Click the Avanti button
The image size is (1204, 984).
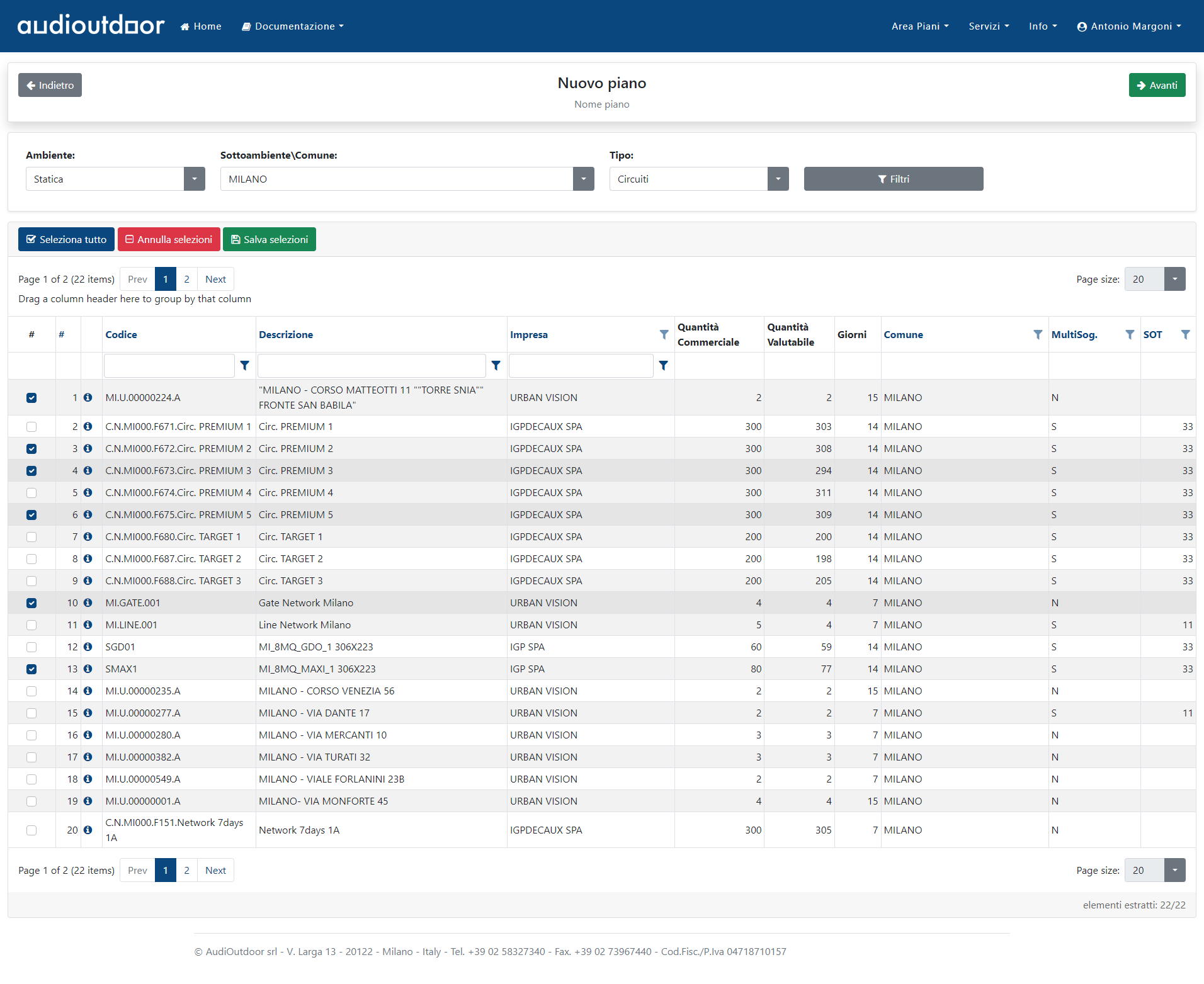[1157, 85]
